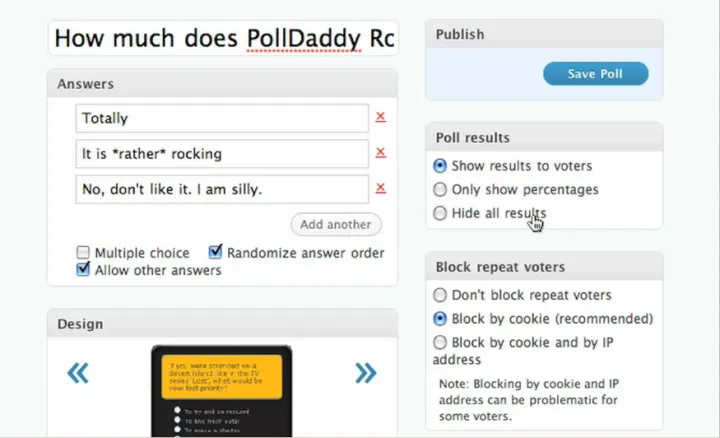This screenshot has height=438, width=720.
Task: Click the poll question title field
Action: 223,39
